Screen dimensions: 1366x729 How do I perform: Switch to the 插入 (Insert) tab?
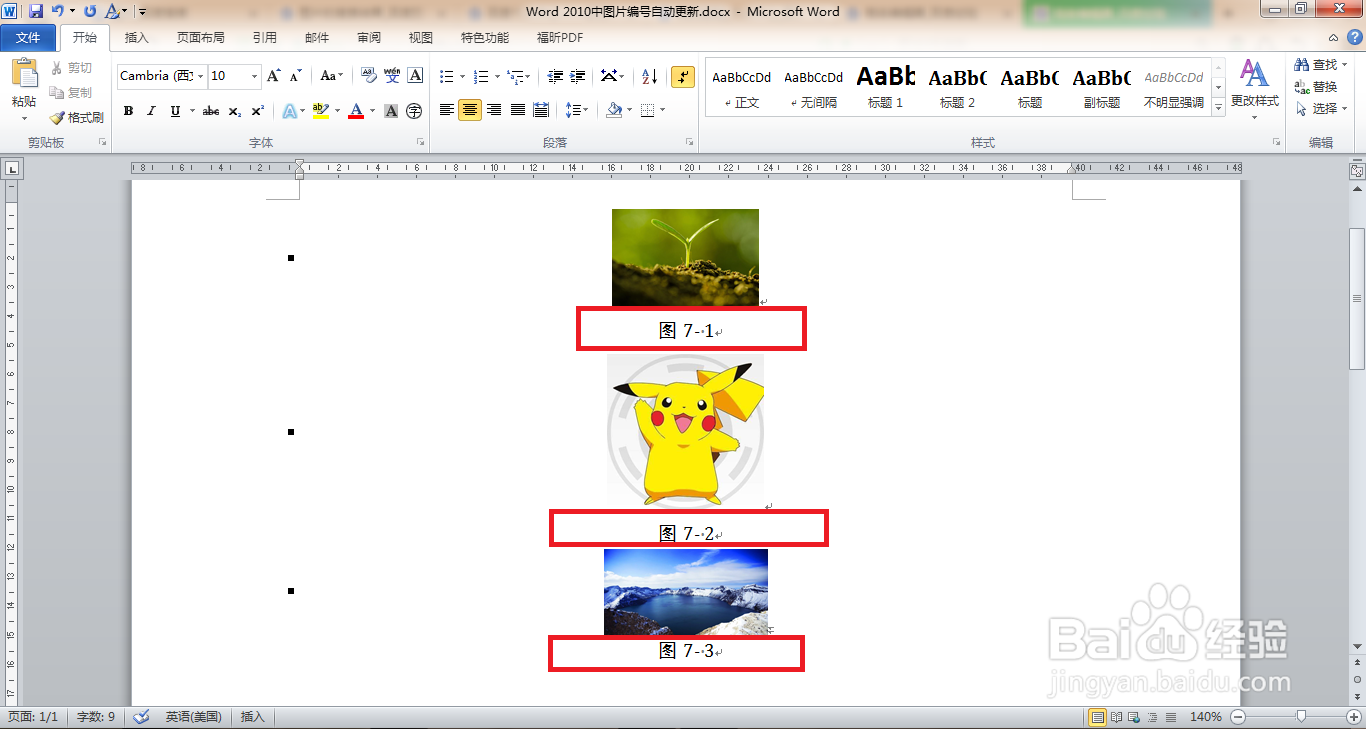[136, 38]
